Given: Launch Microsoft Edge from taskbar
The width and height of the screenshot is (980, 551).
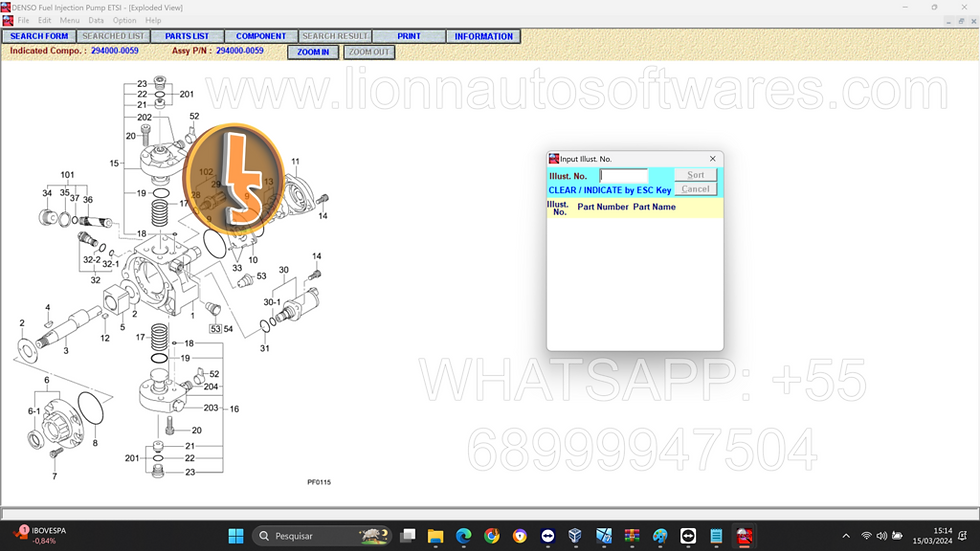Looking at the screenshot, I should click(x=464, y=536).
